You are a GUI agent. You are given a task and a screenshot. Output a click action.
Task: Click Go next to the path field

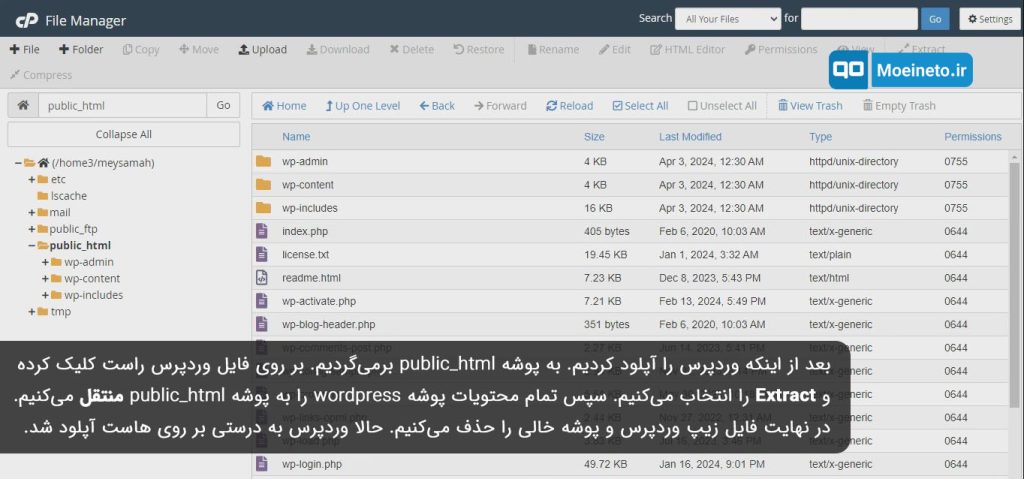tap(223, 105)
